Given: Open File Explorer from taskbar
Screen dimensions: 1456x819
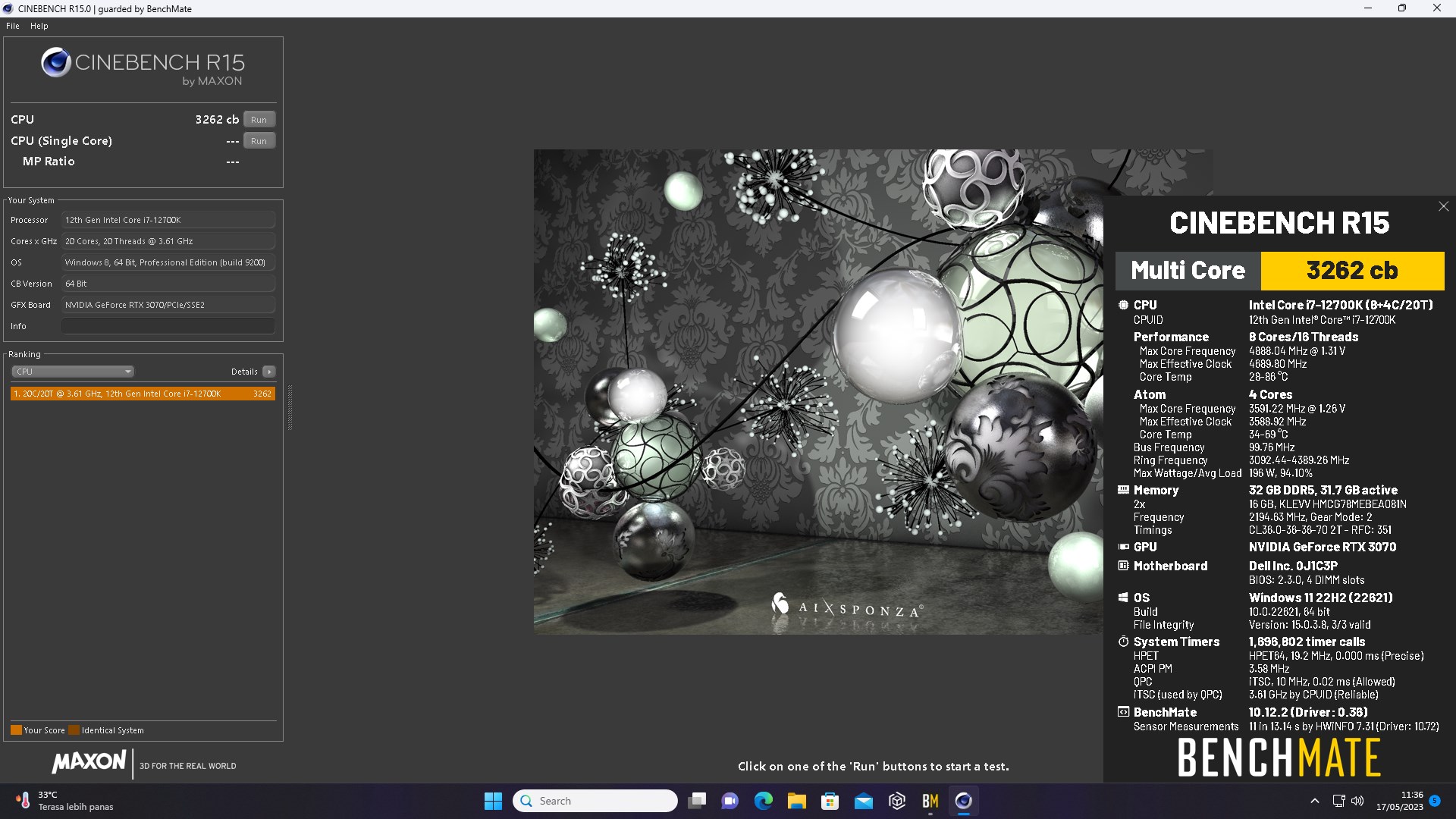Looking at the screenshot, I should point(797,801).
